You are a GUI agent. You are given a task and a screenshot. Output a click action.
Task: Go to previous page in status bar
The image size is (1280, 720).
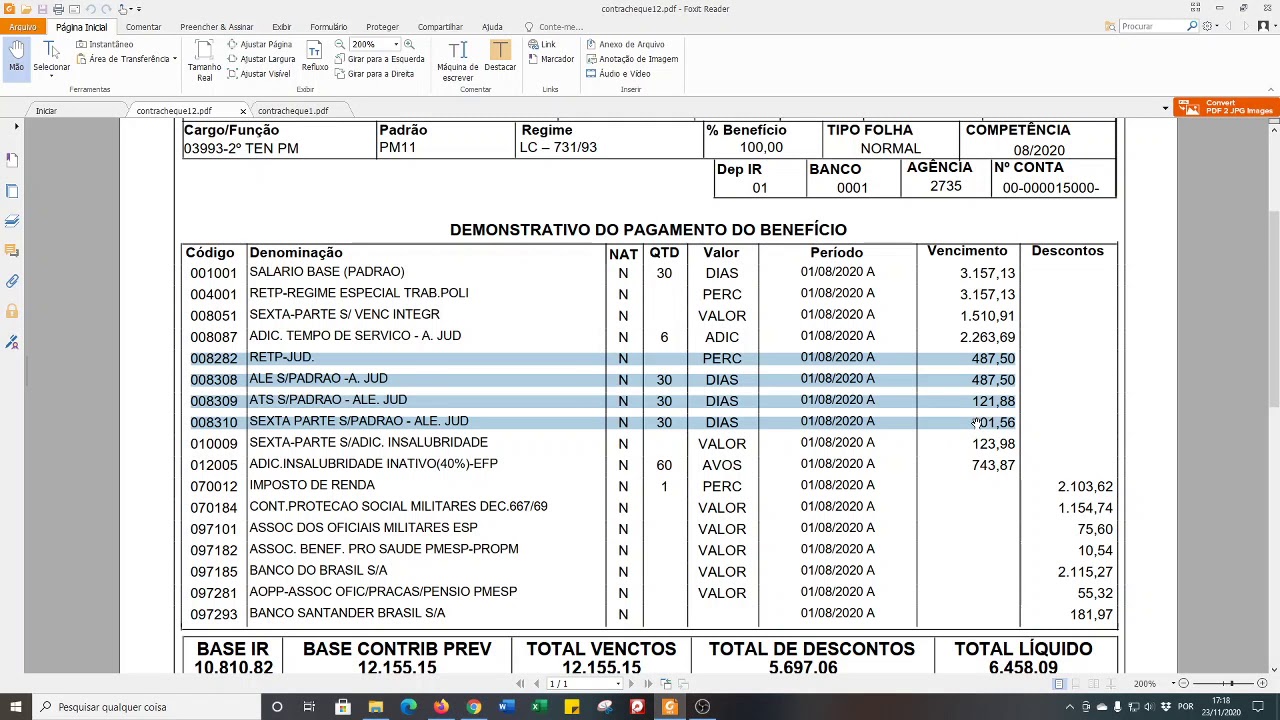[537, 684]
